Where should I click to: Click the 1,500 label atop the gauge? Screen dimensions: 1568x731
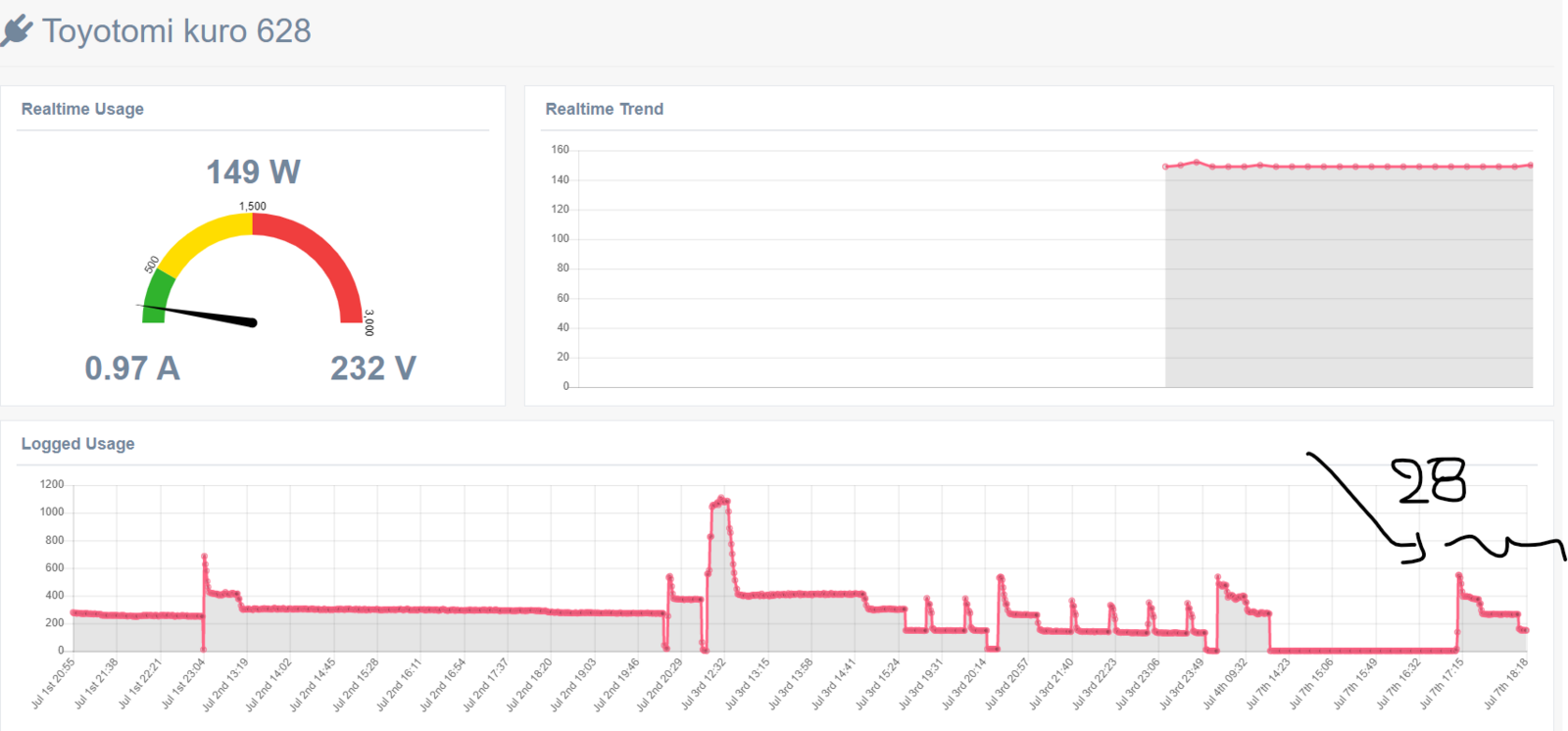(253, 206)
